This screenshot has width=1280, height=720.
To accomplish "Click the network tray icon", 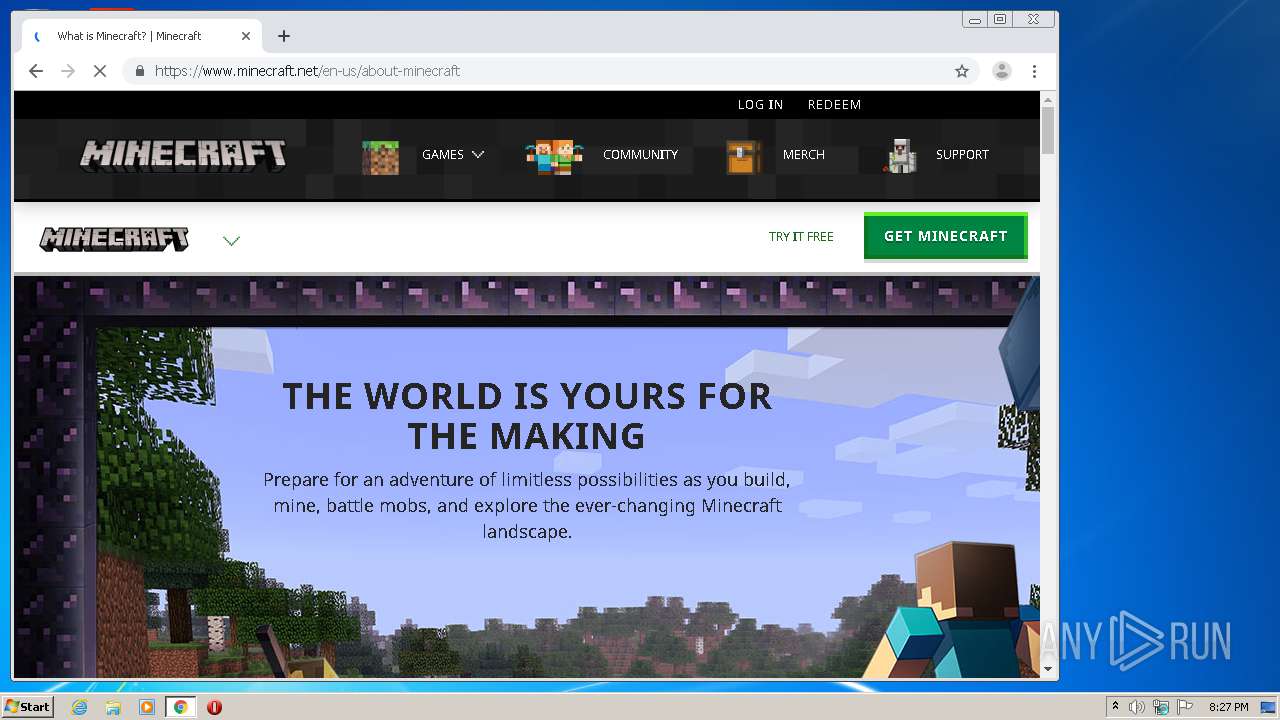I will coord(1161,707).
